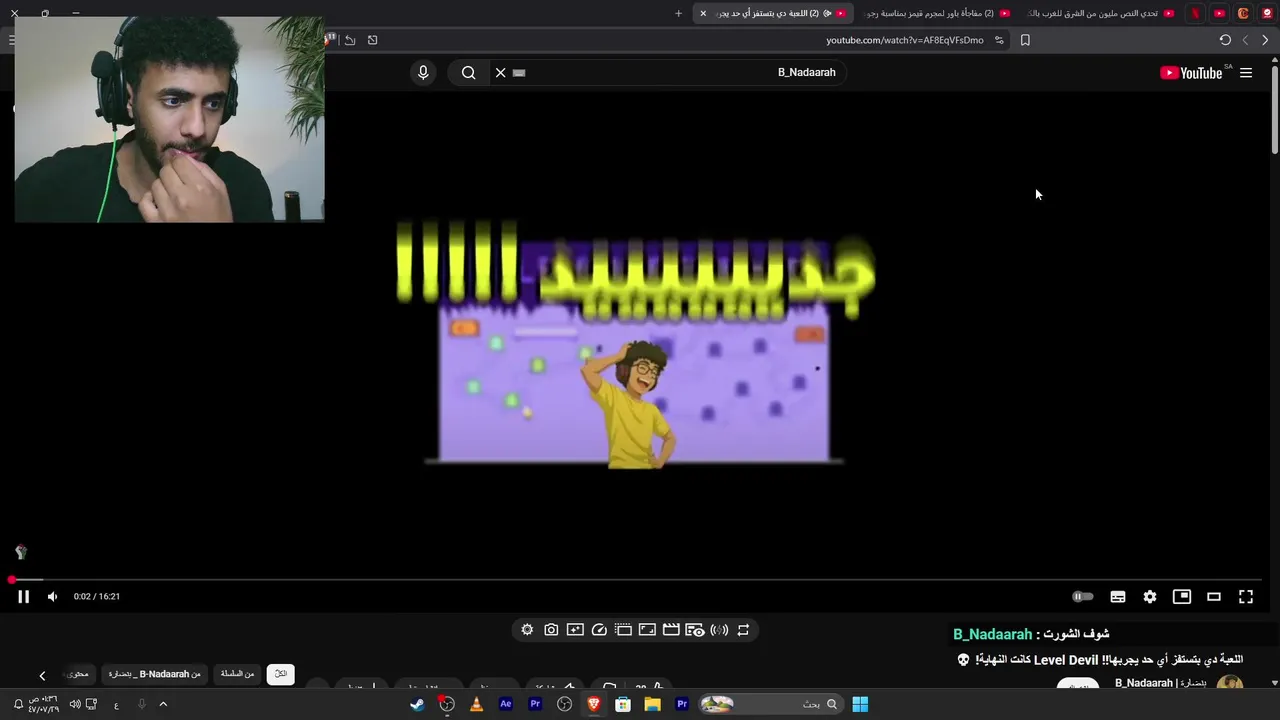The image size is (1280, 720).
Task: Open system volume control
Action: click(x=75, y=704)
